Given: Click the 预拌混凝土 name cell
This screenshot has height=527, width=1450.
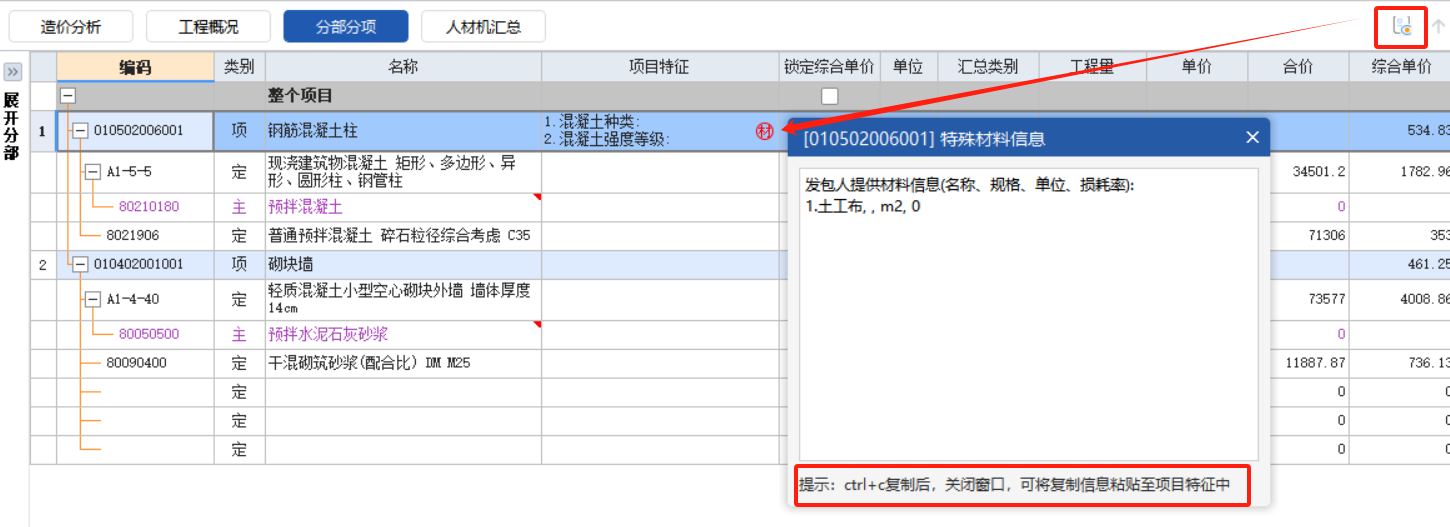Looking at the screenshot, I should tap(403, 207).
